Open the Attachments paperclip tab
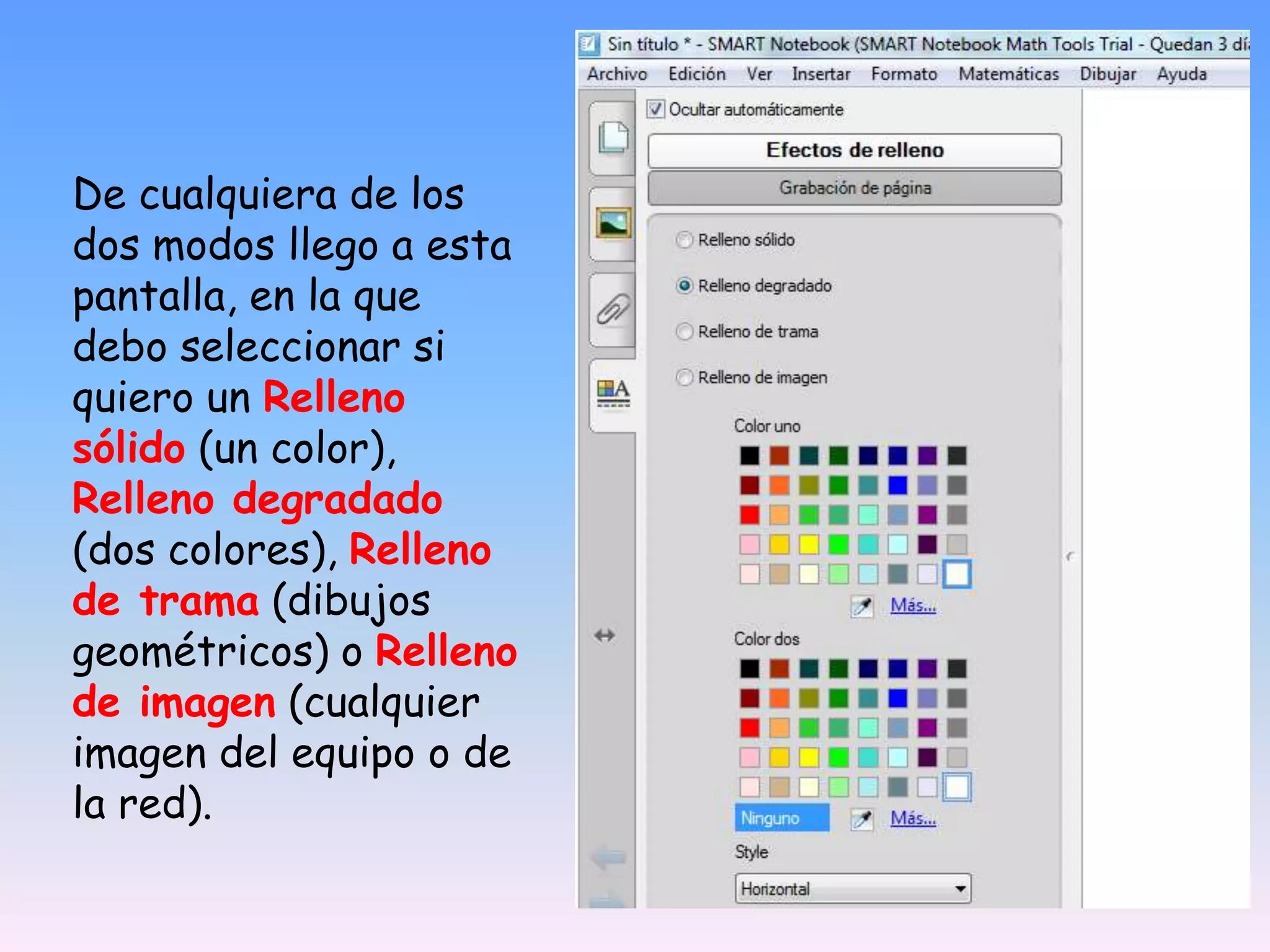The image size is (1270, 952). [613, 309]
